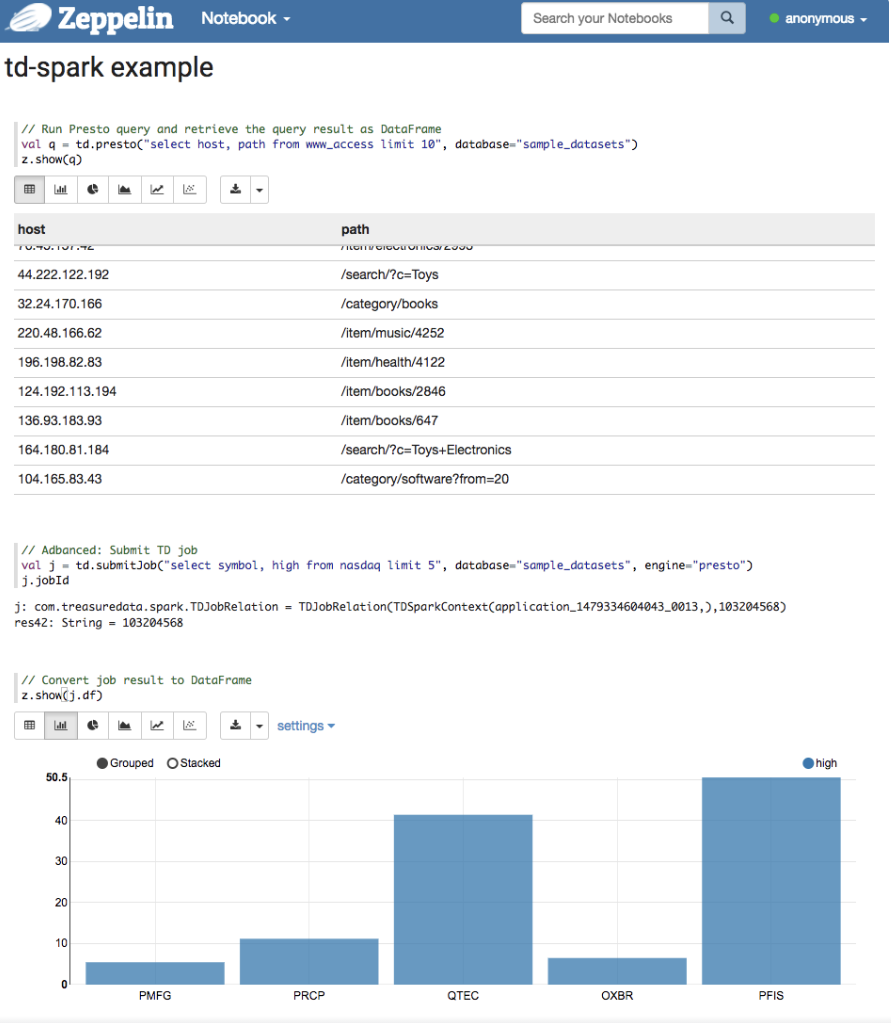The height and width of the screenshot is (1023, 891).
Task: Switch www_access result to bar chart view
Action: tap(61, 189)
